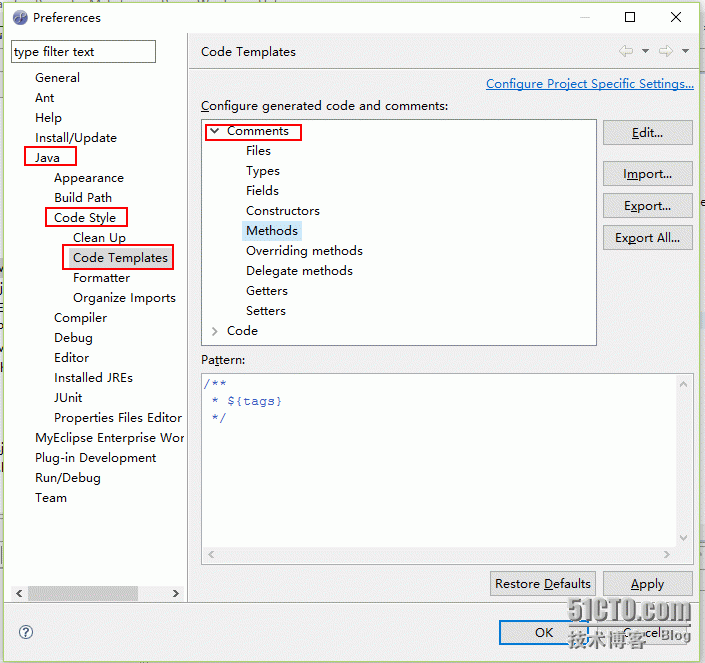The image size is (705, 663).
Task: Select Installed JREs entry
Action: 94,378
